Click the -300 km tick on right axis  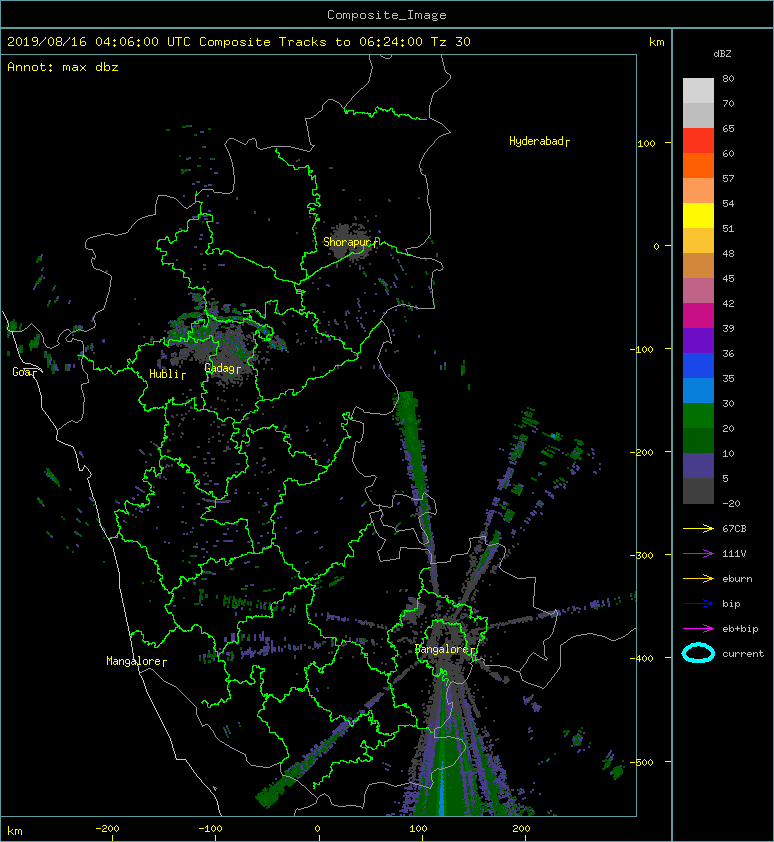641,555
